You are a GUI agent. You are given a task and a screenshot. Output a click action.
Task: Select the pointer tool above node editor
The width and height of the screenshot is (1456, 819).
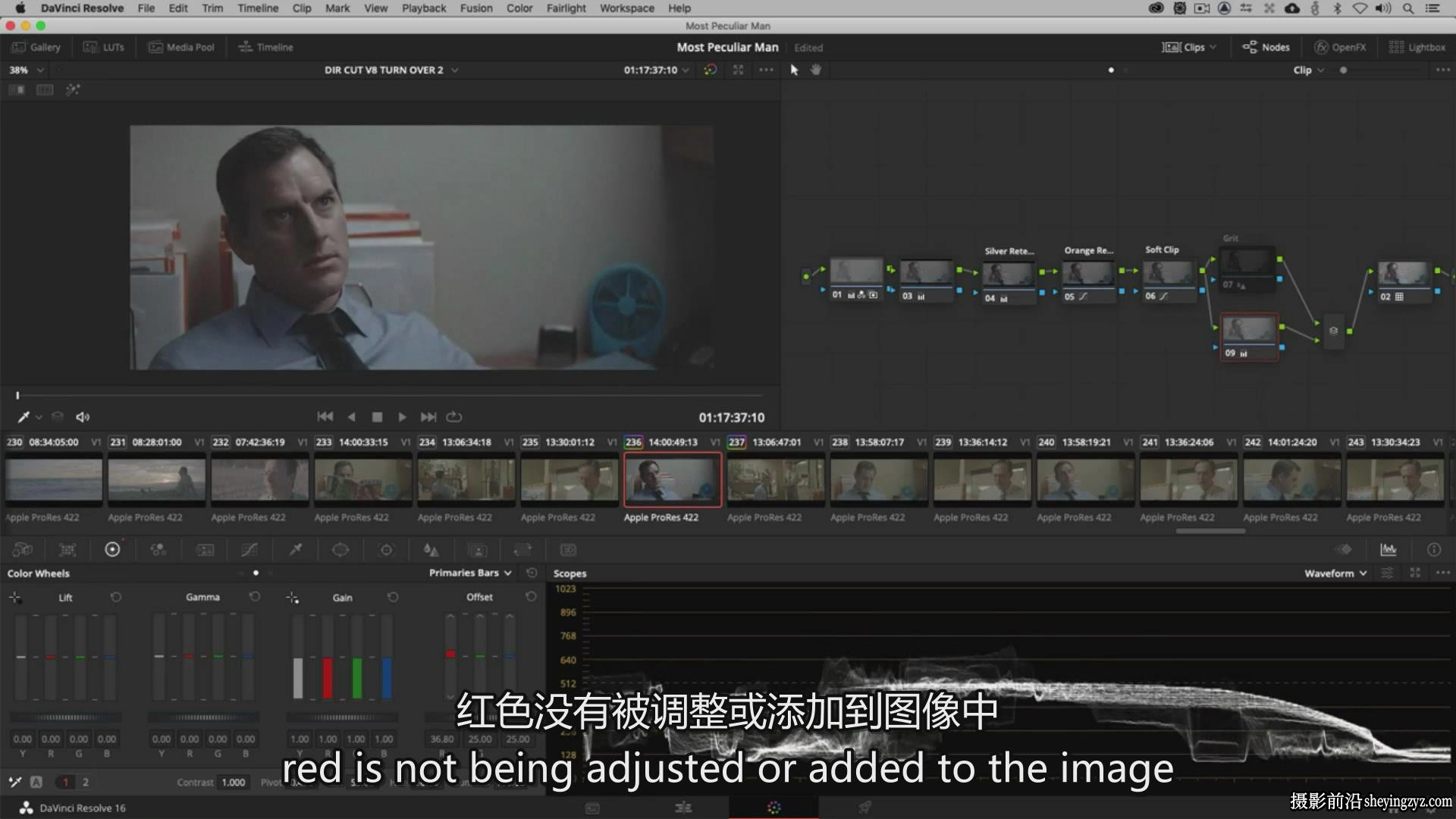click(794, 70)
